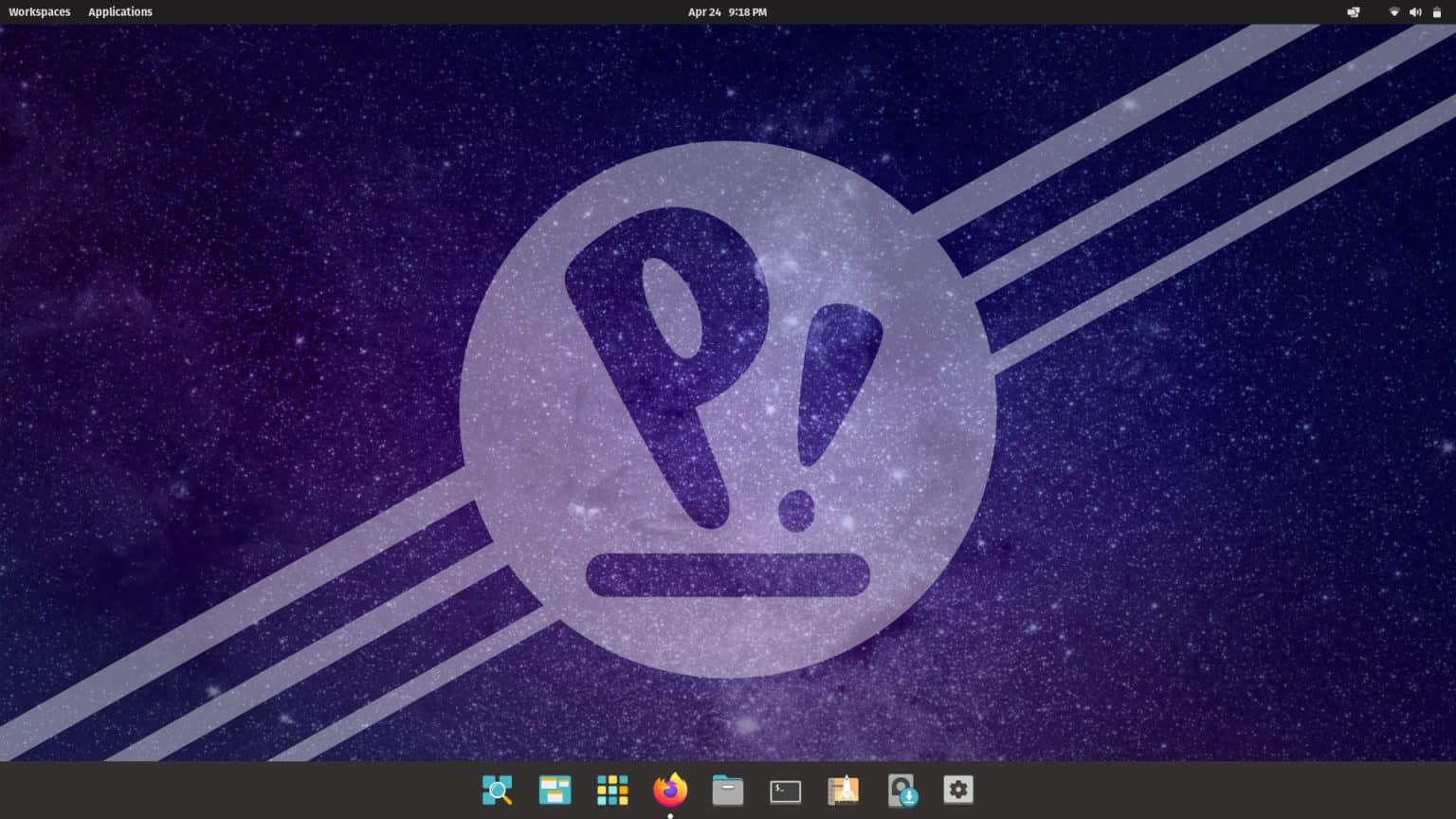Screen dimensions: 1456x819
Task: Open Firefox web browser from the dock
Action: click(x=670, y=790)
